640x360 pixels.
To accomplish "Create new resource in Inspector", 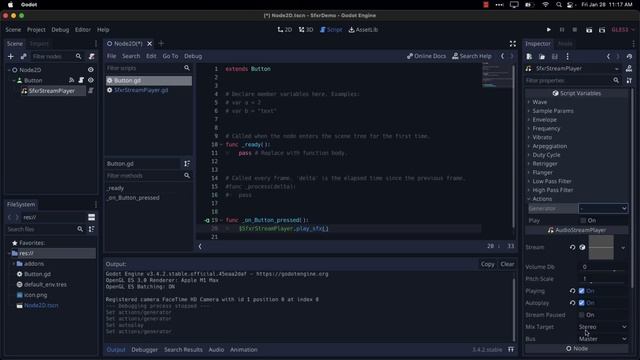I will pyautogui.click(x=529, y=56).
